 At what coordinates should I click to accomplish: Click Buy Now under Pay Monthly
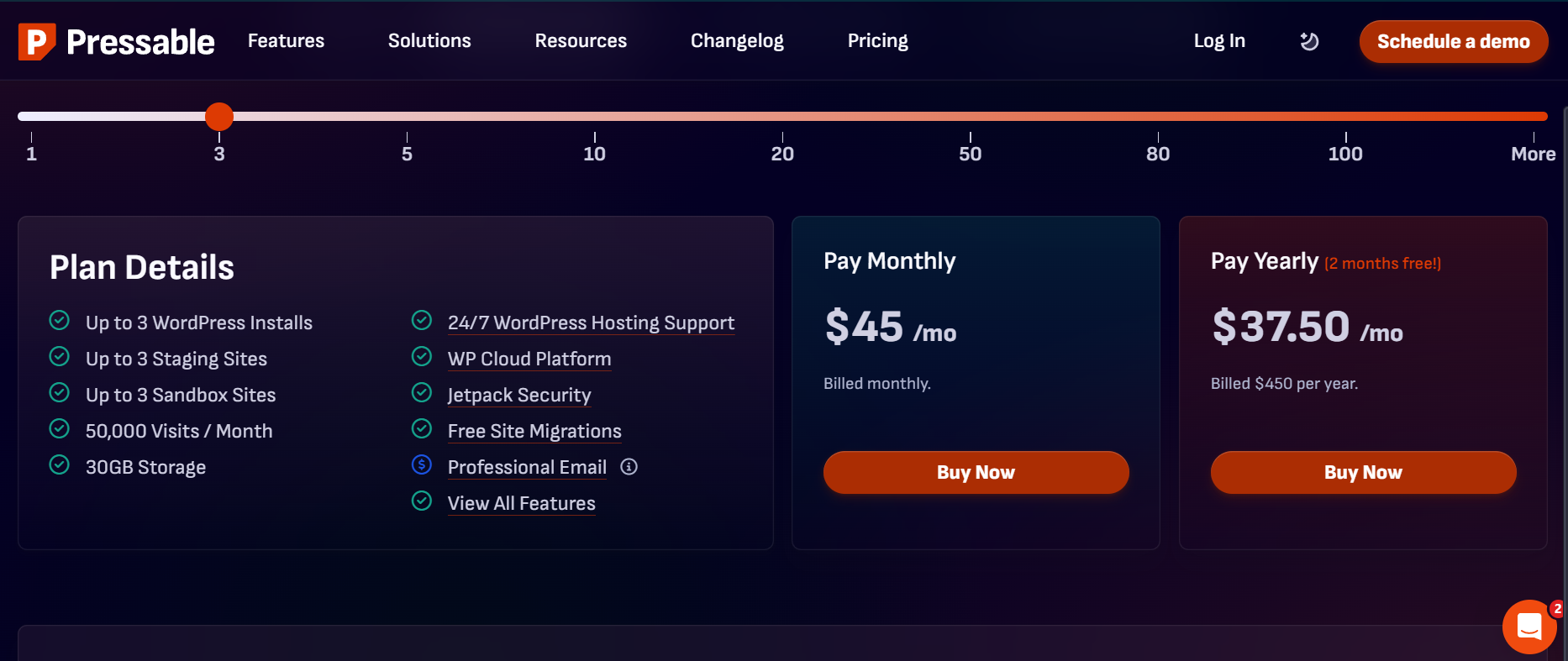[976, 472]
